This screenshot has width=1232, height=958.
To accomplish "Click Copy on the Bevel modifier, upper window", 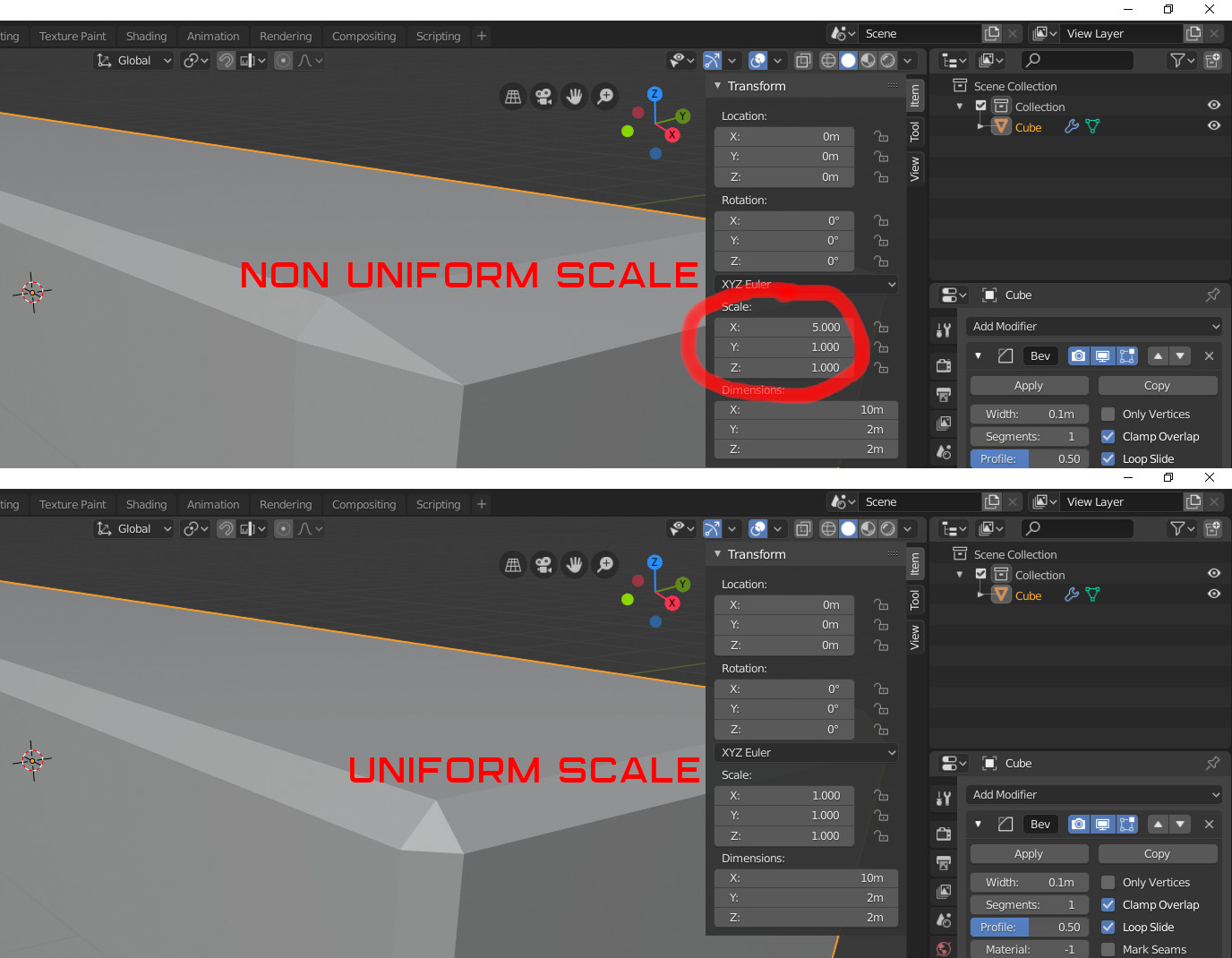I will [1157, 385].
